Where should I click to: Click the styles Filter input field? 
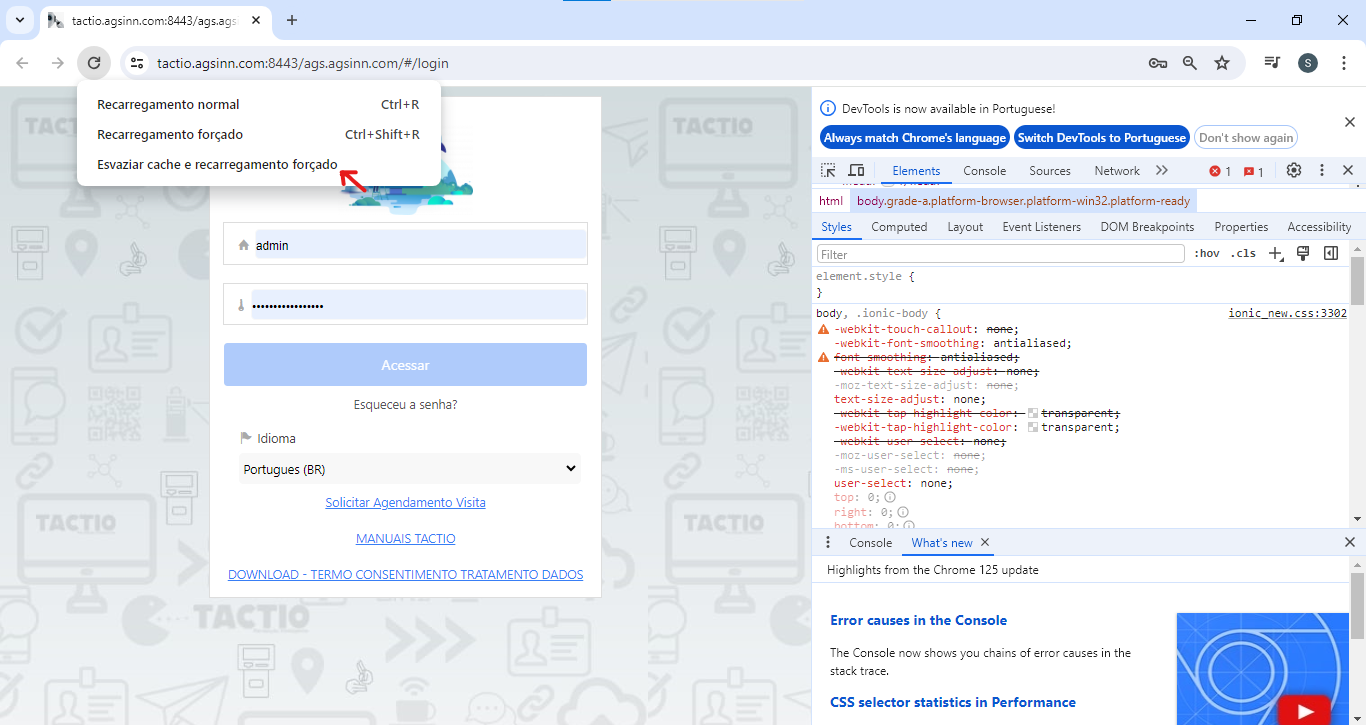(1000, 254)
